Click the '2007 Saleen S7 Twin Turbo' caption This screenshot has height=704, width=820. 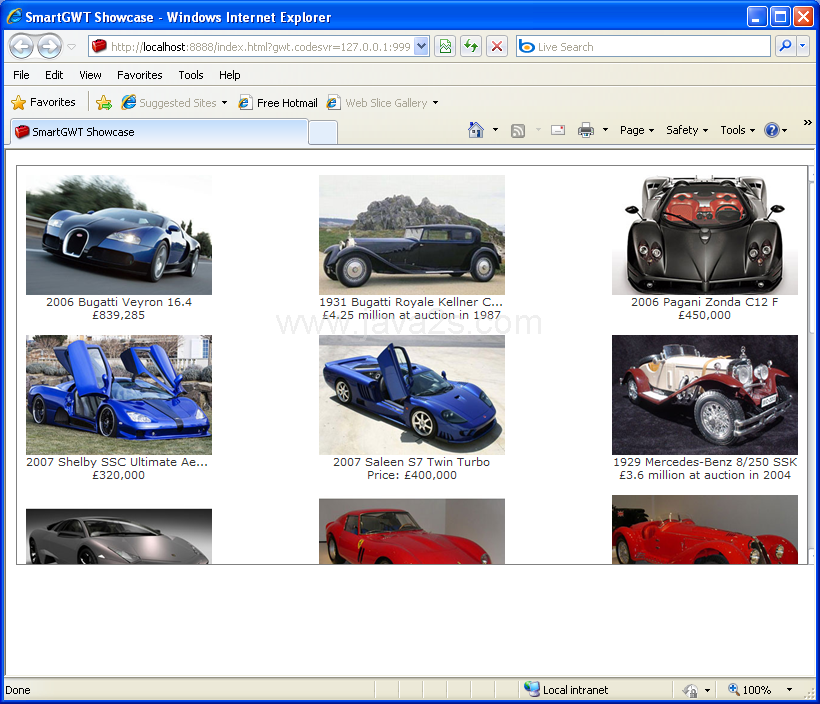click(x=412, y=462)
